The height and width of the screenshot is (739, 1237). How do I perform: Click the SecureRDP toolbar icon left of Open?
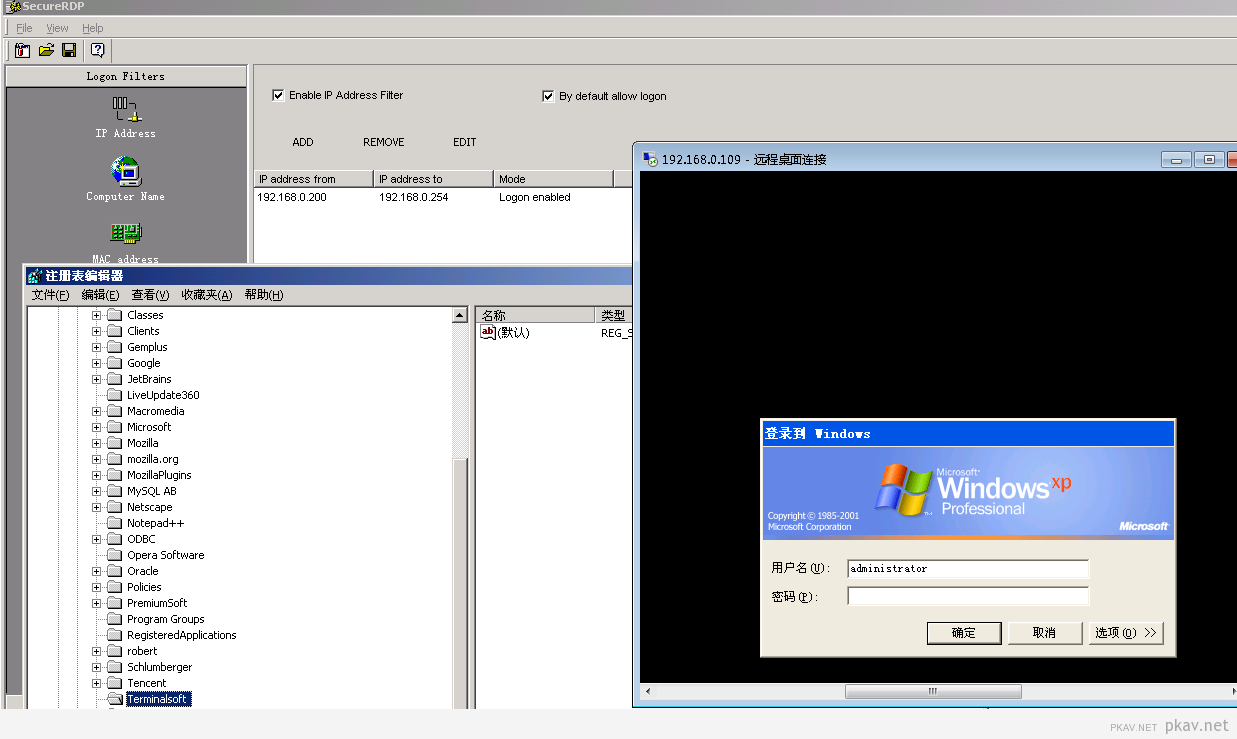(22, 50)
